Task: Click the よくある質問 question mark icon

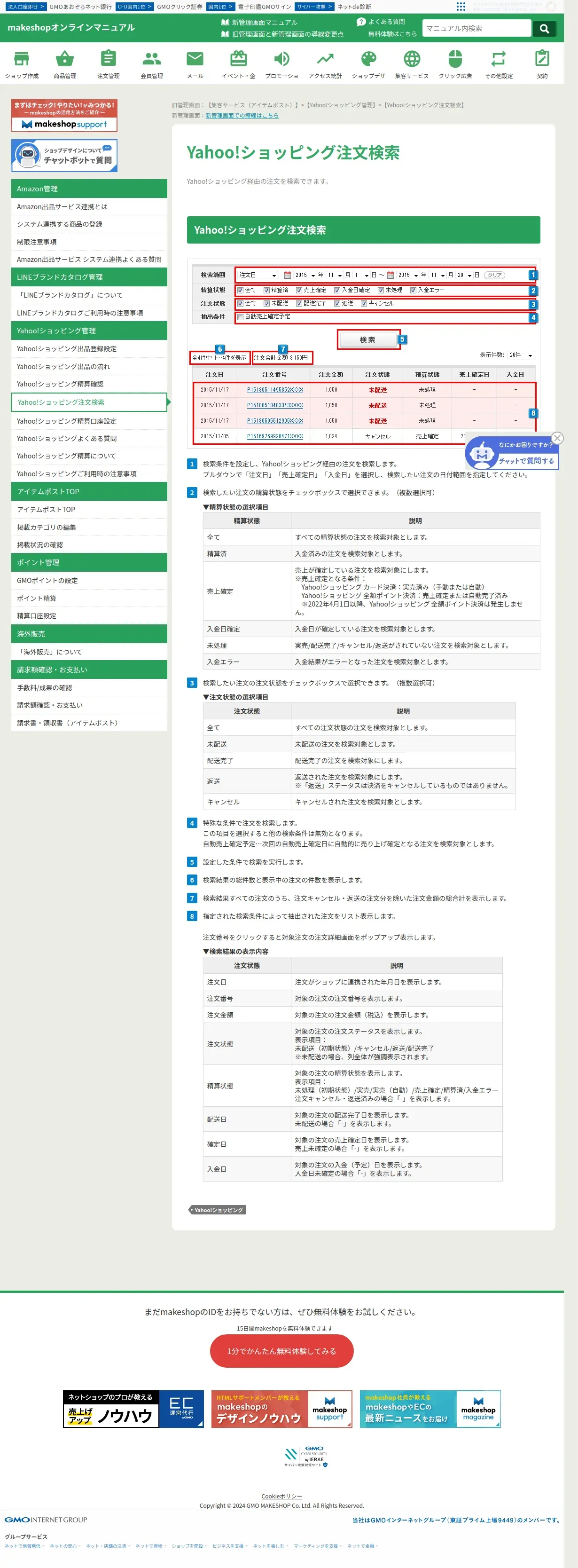Action: tap(361, 22)
